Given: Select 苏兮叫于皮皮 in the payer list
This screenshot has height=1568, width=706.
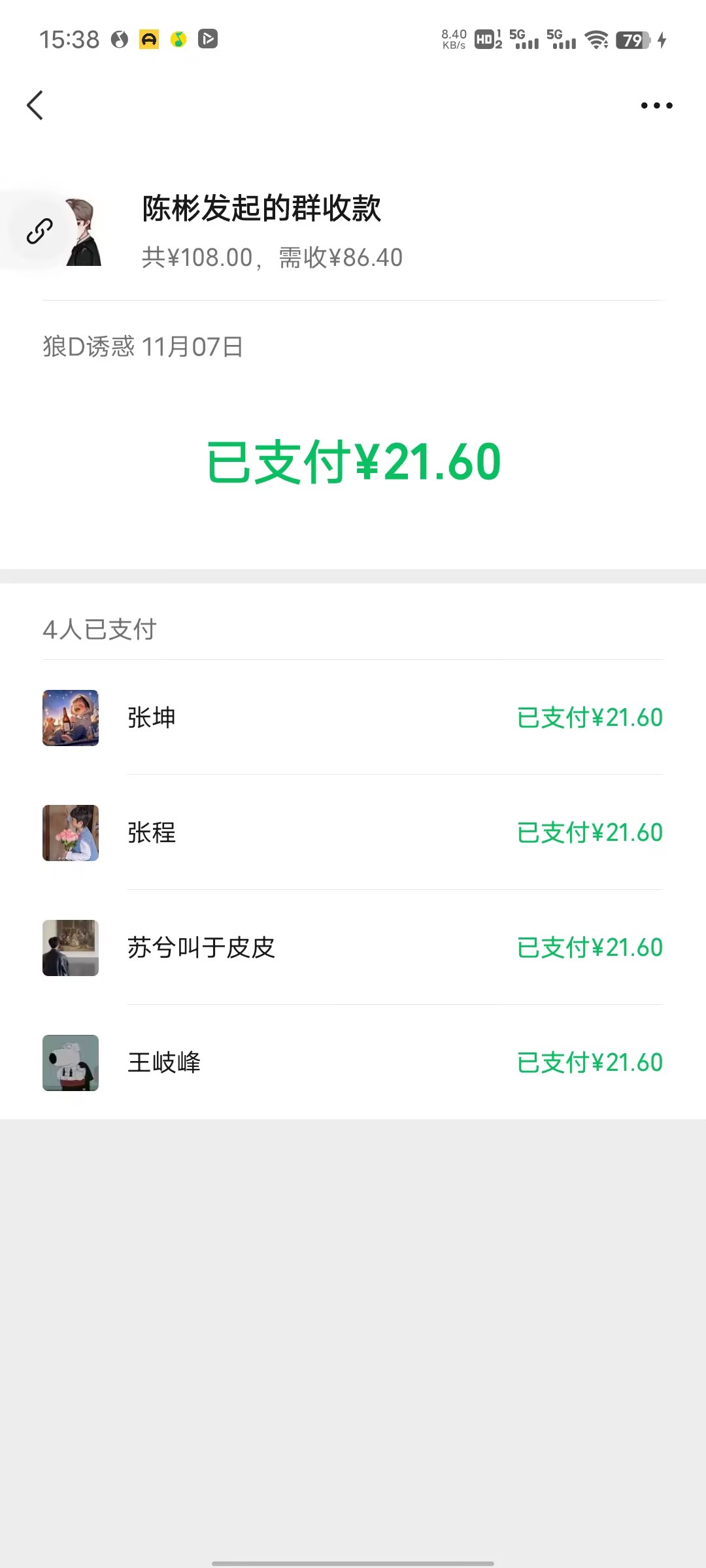Looking at the screenshot, I should [201, 948].
